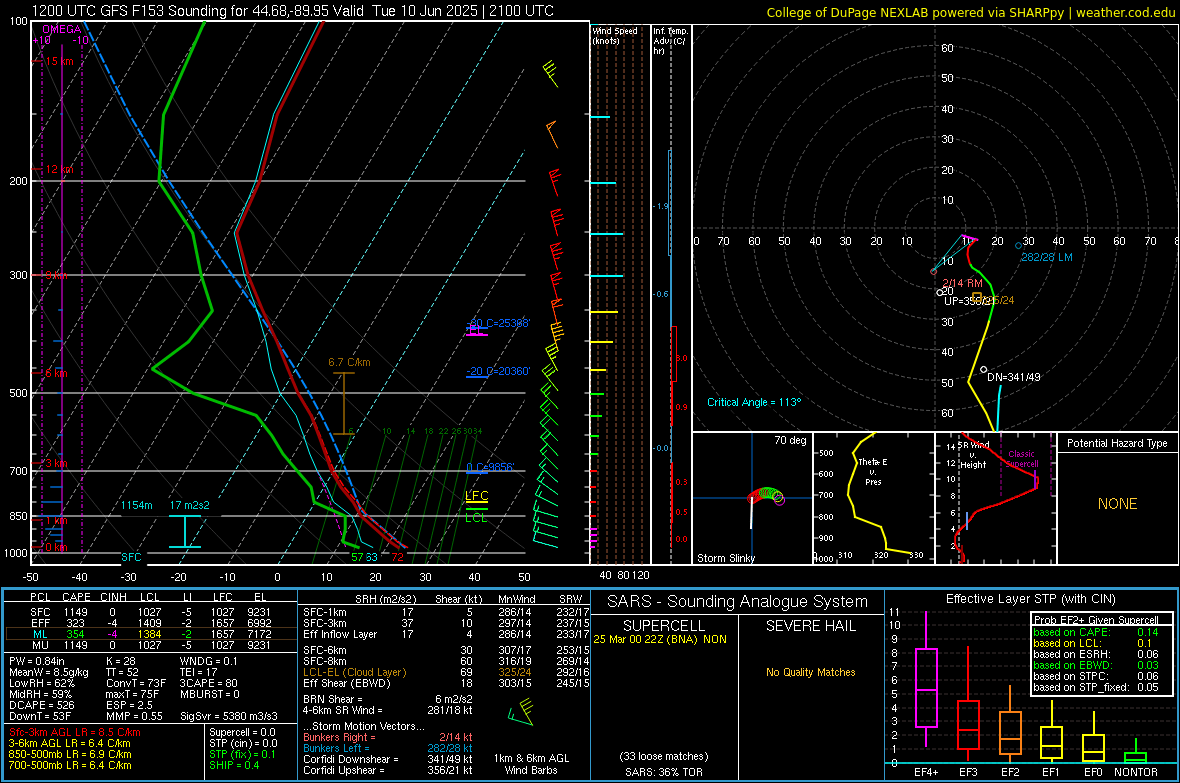Click 'Critical Angle = 113°' text

coord(754,402)
